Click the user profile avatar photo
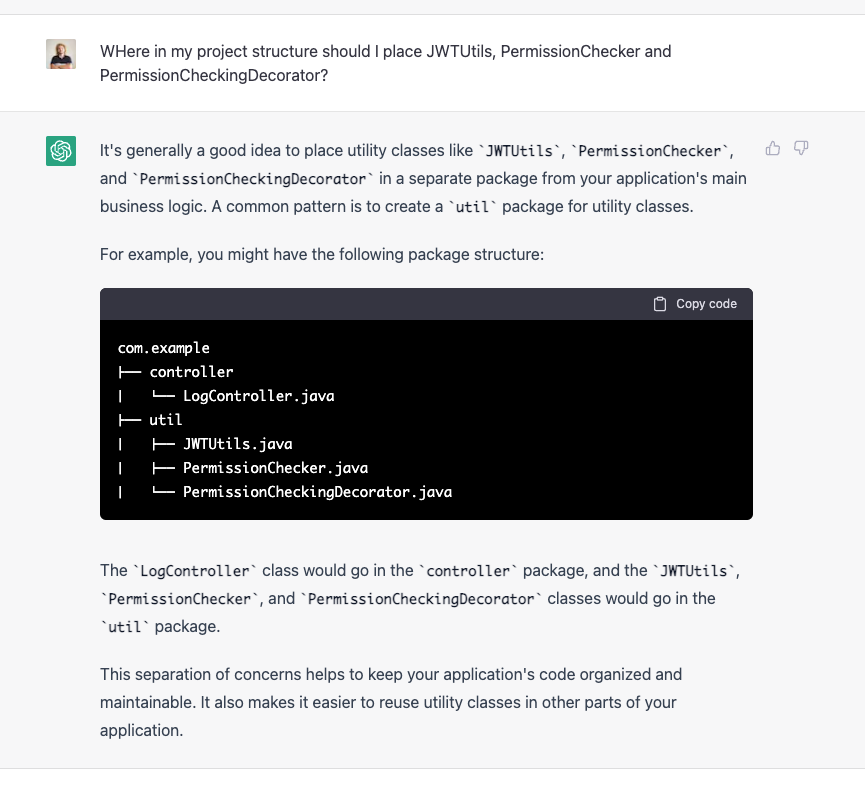This screenshot has width=865, height=793. coord(60,52)
